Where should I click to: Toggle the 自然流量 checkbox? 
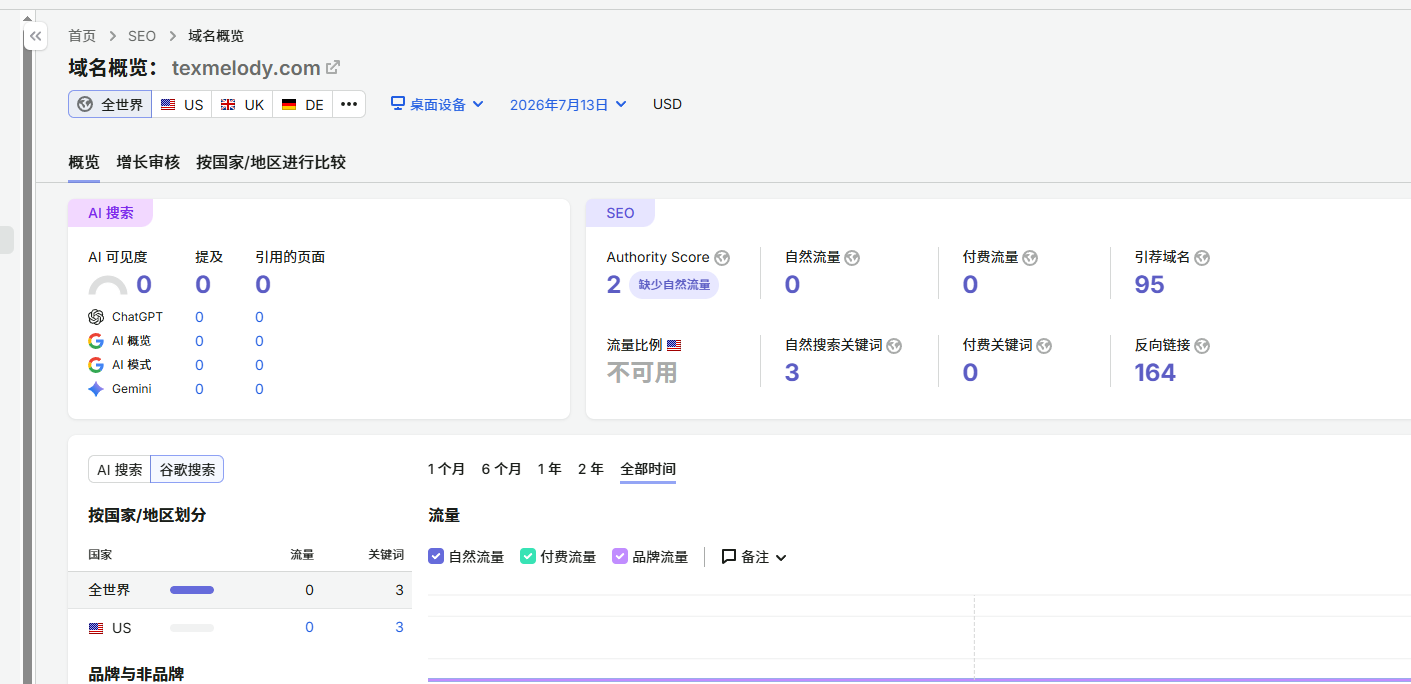tap(436, 557)
